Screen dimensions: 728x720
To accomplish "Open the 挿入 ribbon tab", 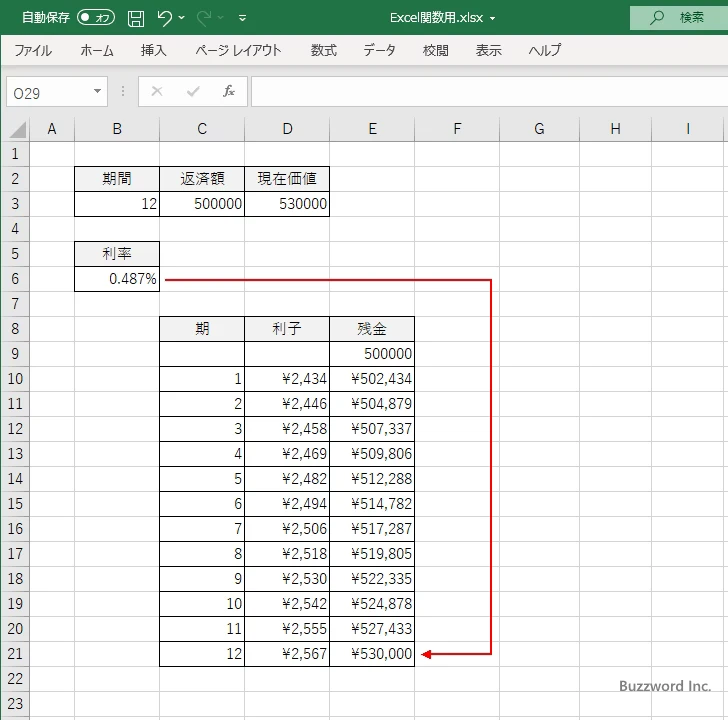I will [154, 50].
